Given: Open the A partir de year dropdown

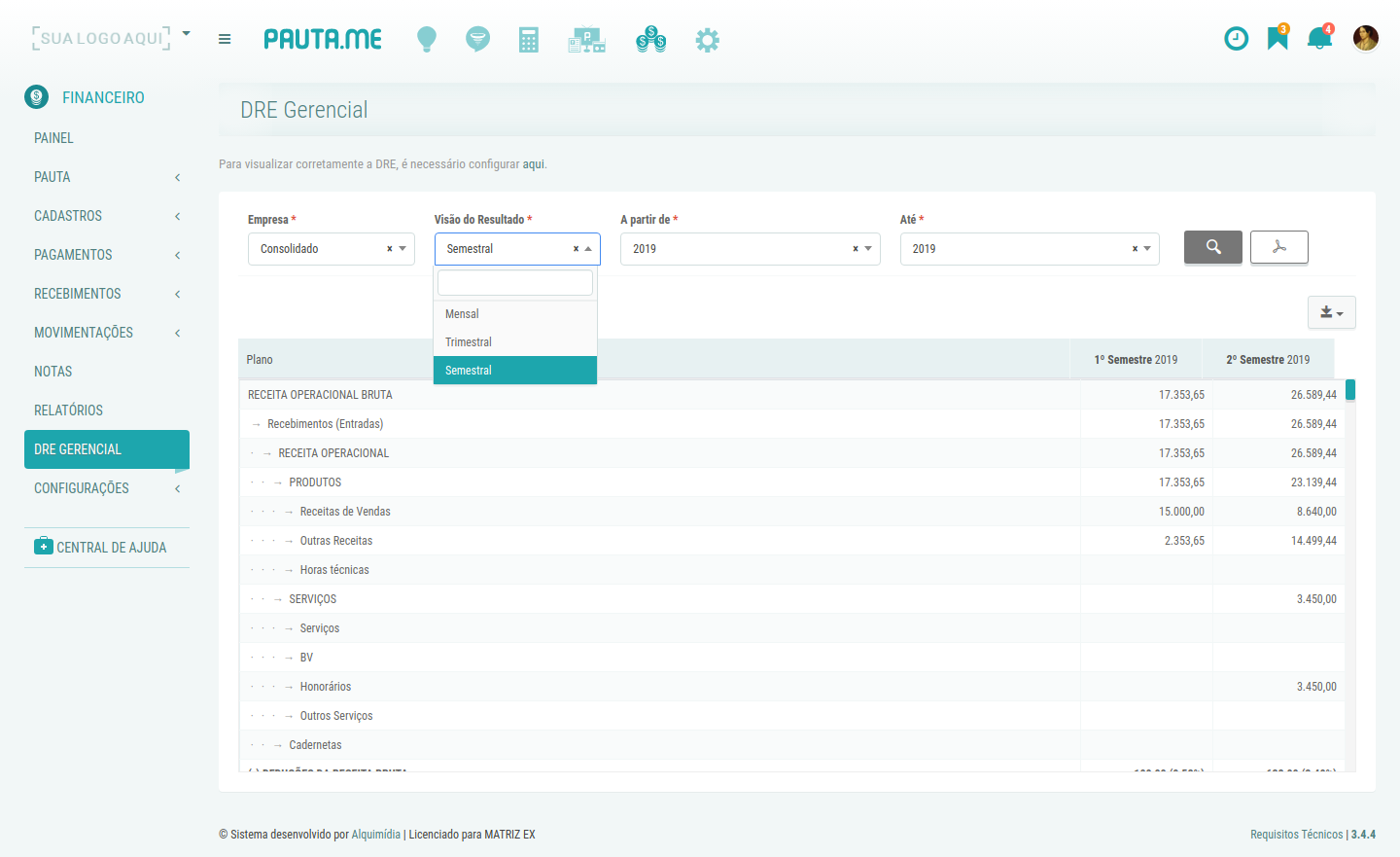Looking at the screenshot, I should (x=751, y=249).
